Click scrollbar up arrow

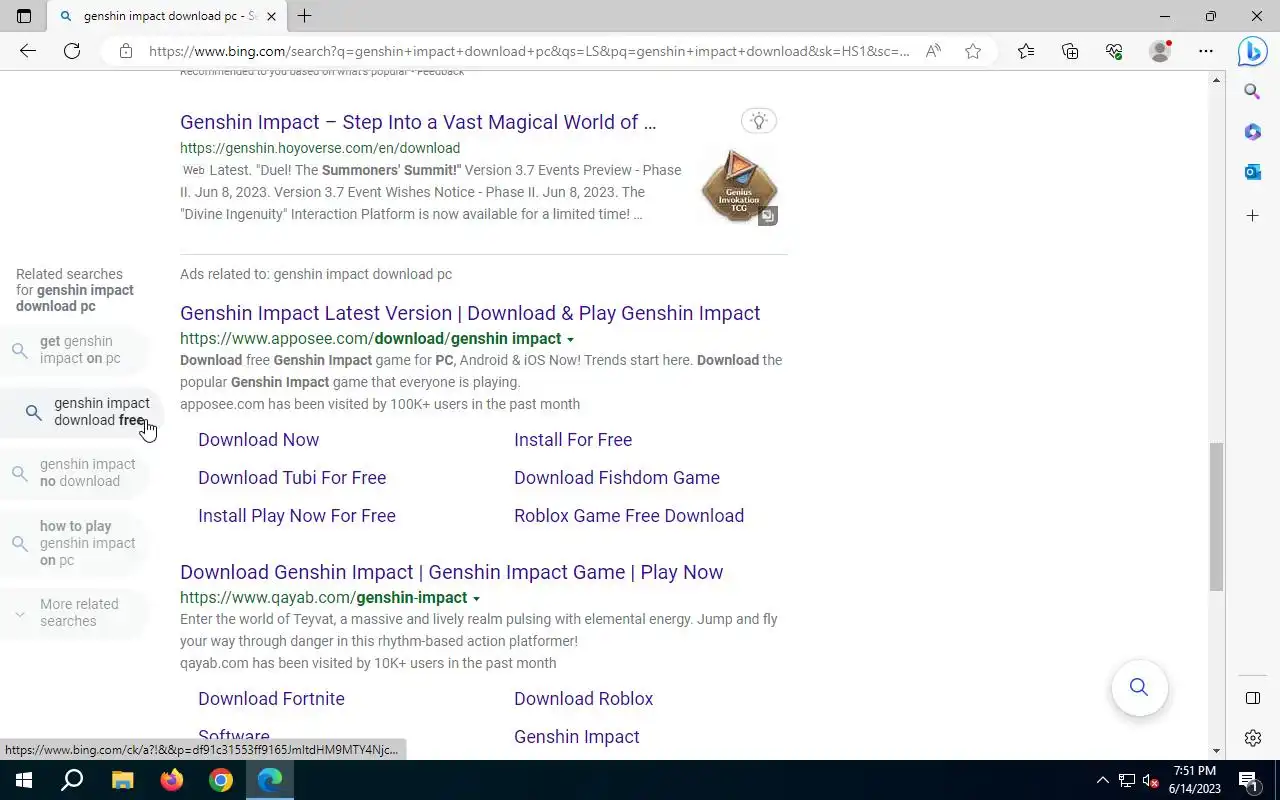[x=1216, y=79]
